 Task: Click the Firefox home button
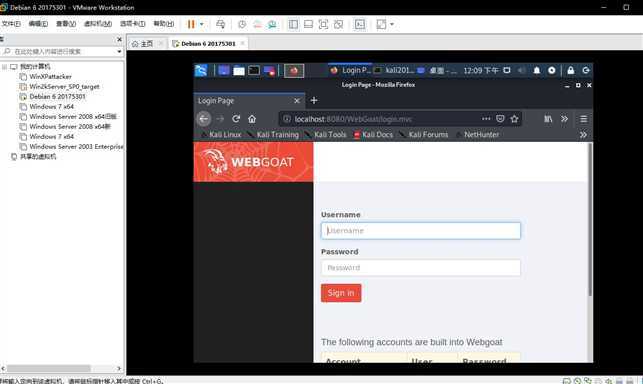252,119
